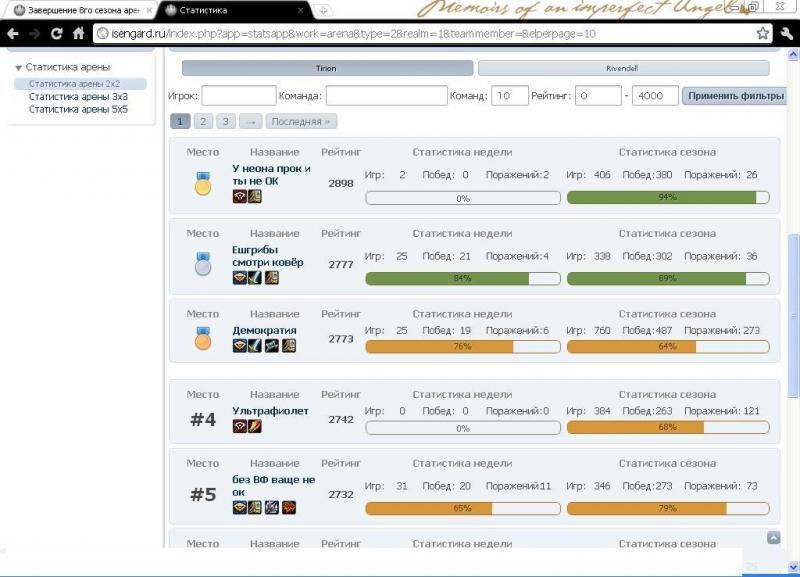Click the sword class icon under Ешгрибы смотри ковёр

255,278
